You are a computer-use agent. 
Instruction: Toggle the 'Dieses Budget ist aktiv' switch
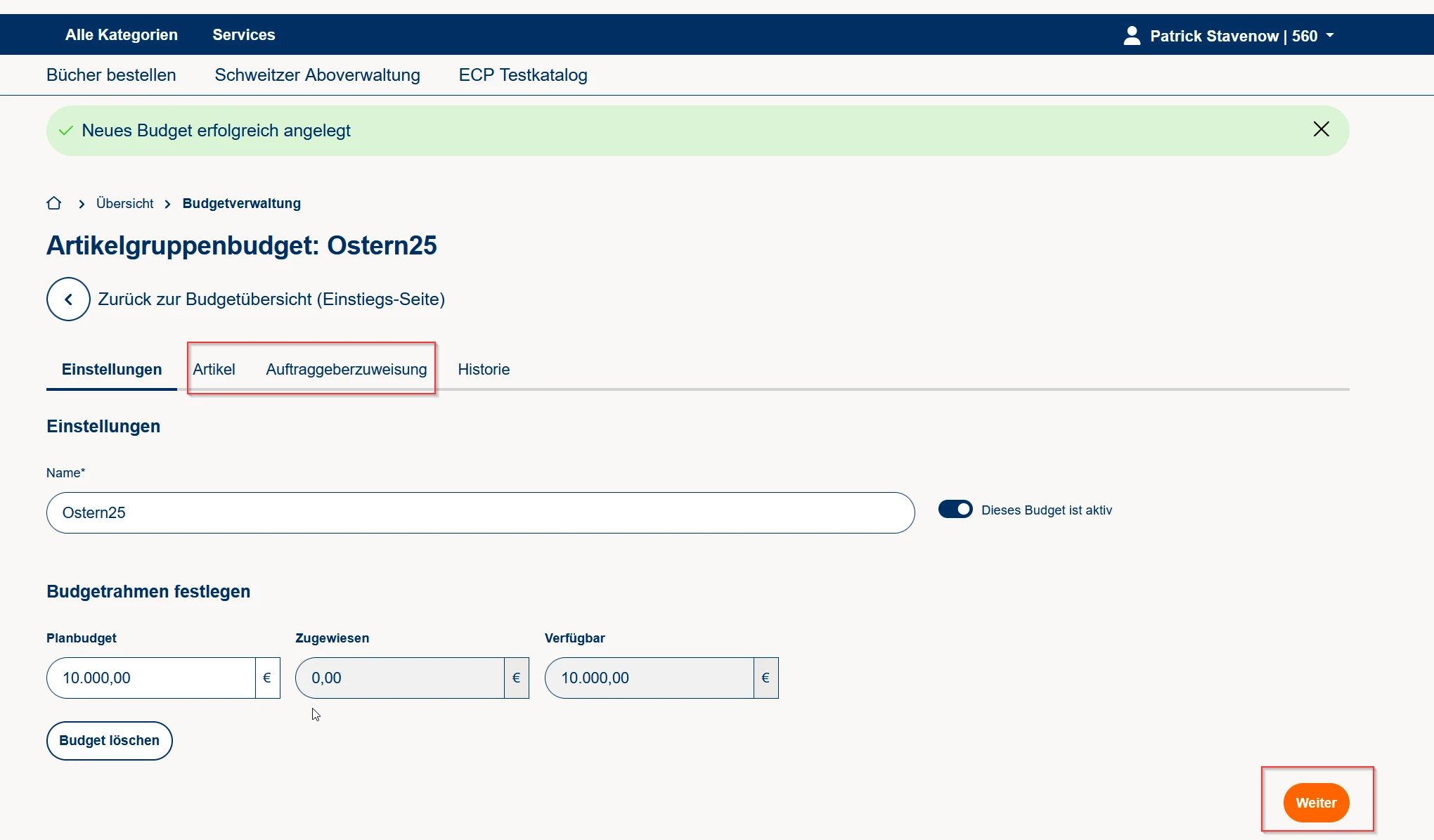(955, 510)
